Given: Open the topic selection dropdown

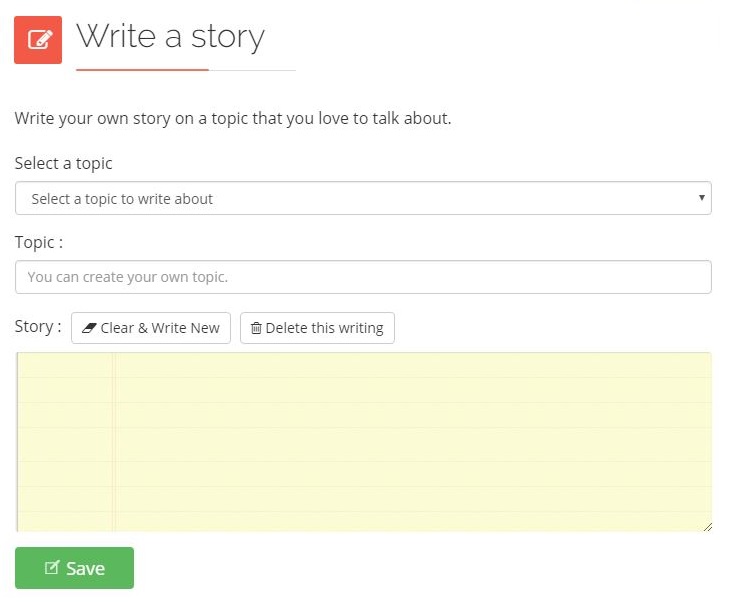Looking at the screenshot, I should (363, 198).
